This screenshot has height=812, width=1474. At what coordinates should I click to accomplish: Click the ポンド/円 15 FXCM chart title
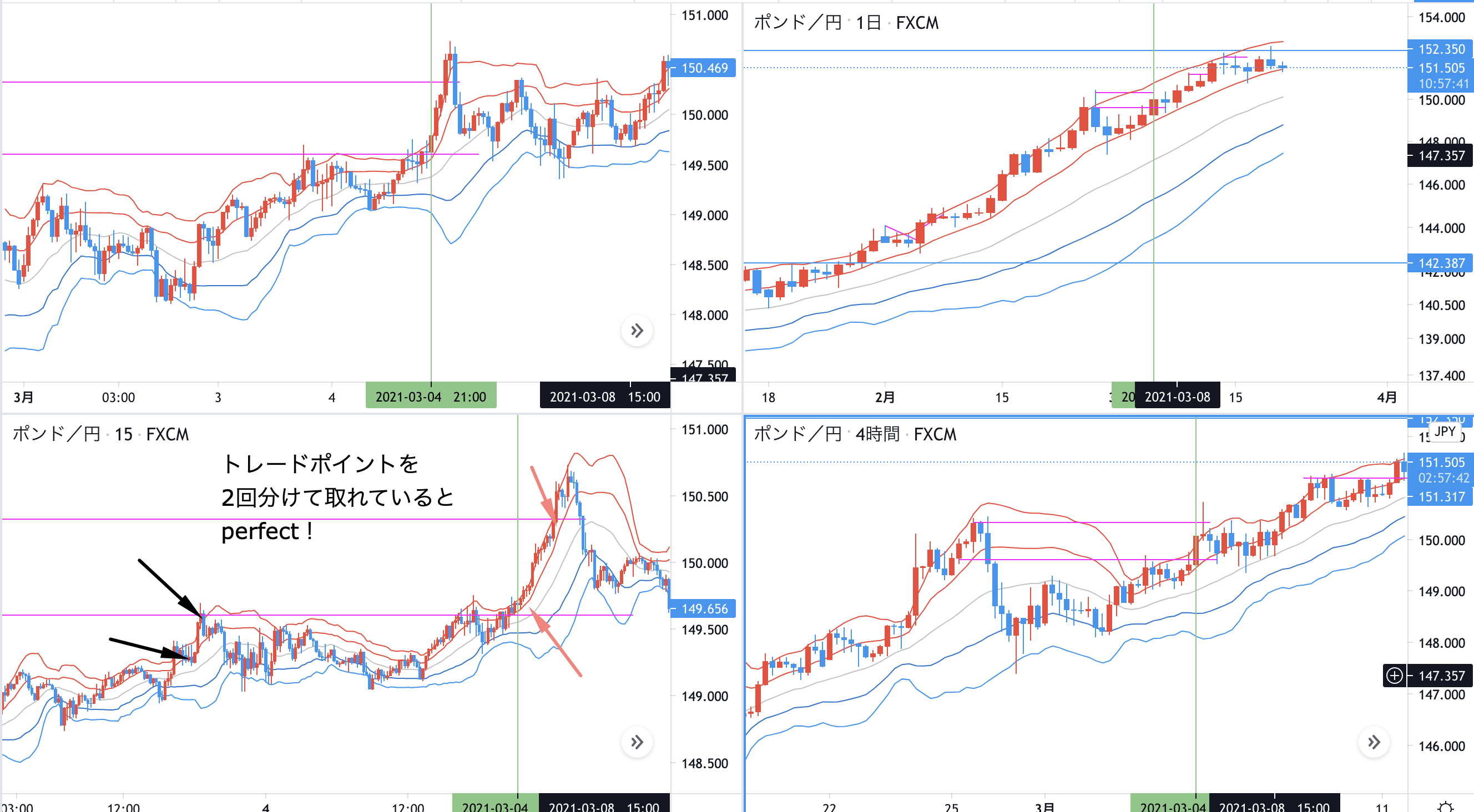(100, 434)
